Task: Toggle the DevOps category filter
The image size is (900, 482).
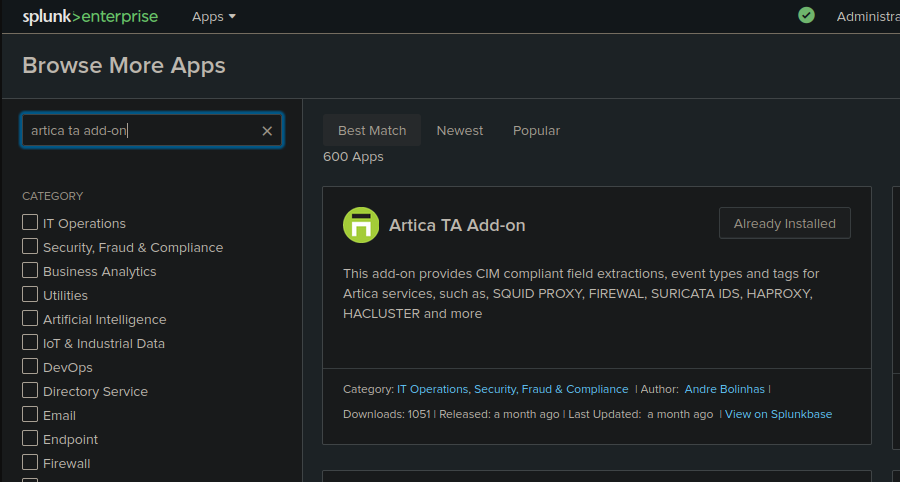Action: coord(30,366)
